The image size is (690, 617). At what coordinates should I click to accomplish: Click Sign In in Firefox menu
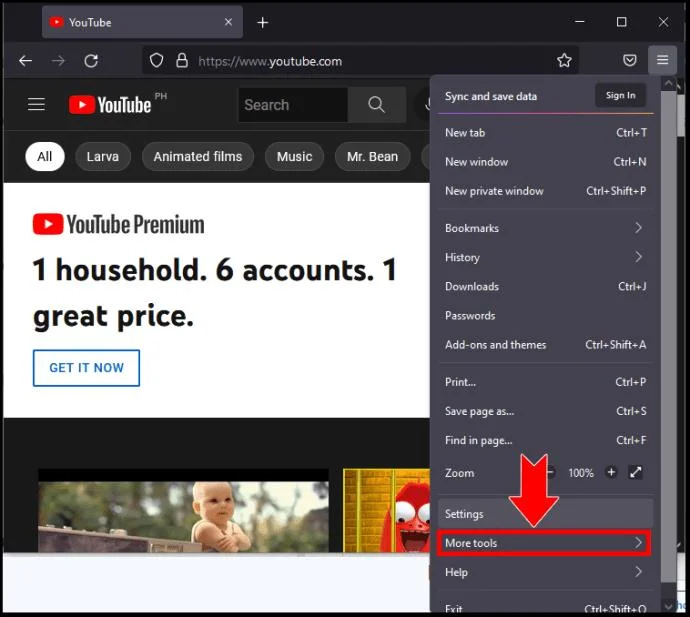[x=620, y=95]
